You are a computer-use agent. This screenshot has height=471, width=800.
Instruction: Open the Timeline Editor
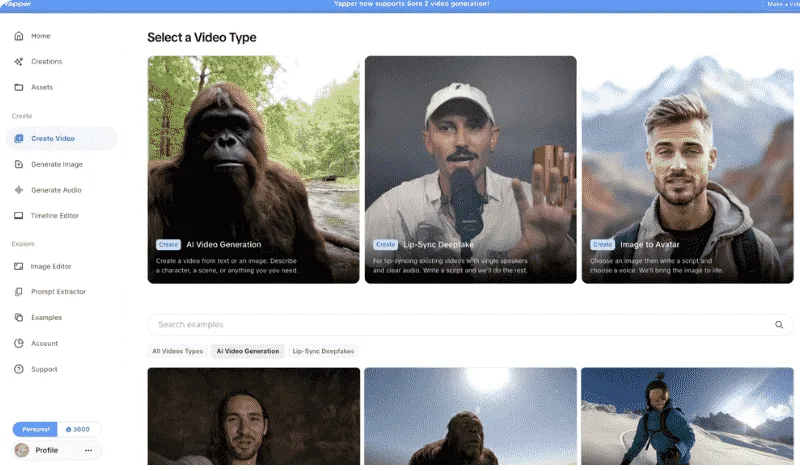(x=55, y=215)
